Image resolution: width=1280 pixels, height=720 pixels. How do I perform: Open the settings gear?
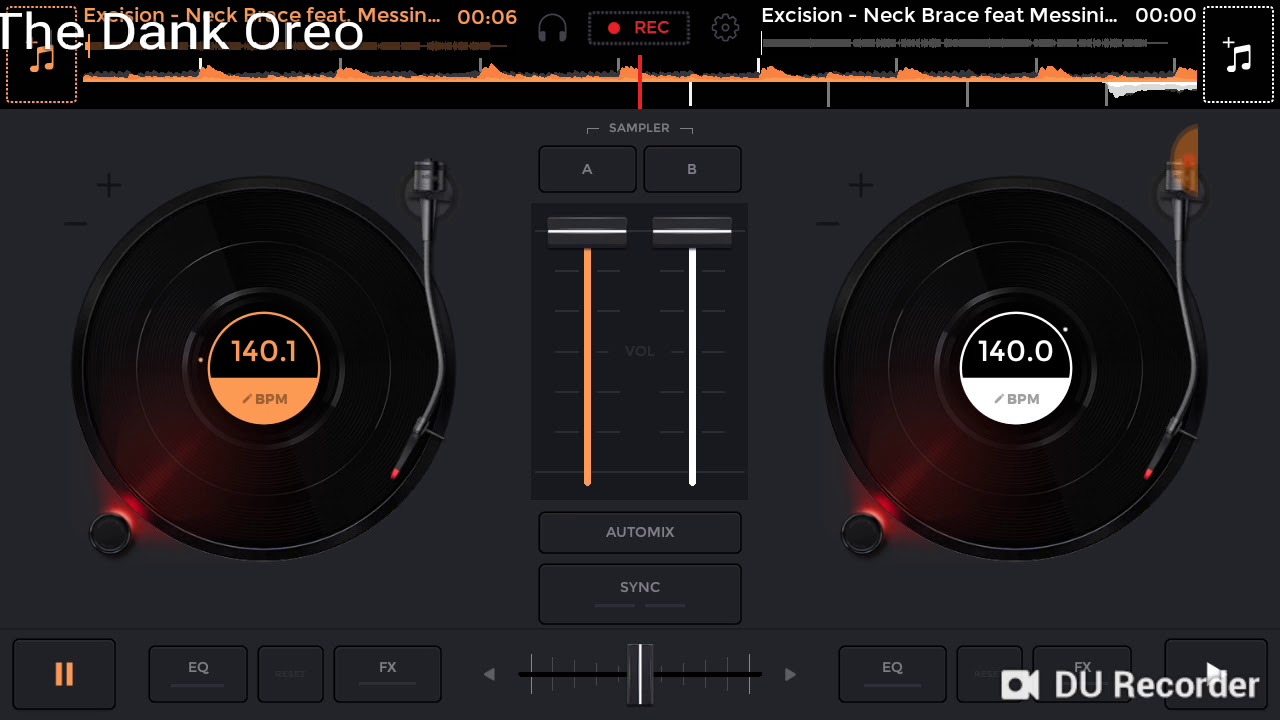725,28
